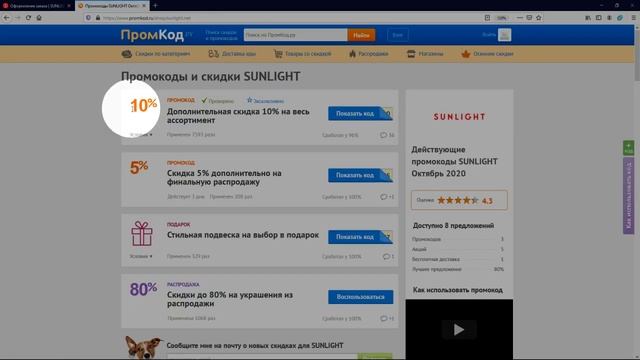Select the Доступно 8 предложений heading
Viewport: 640px width, 360px height.
[453, 225]
